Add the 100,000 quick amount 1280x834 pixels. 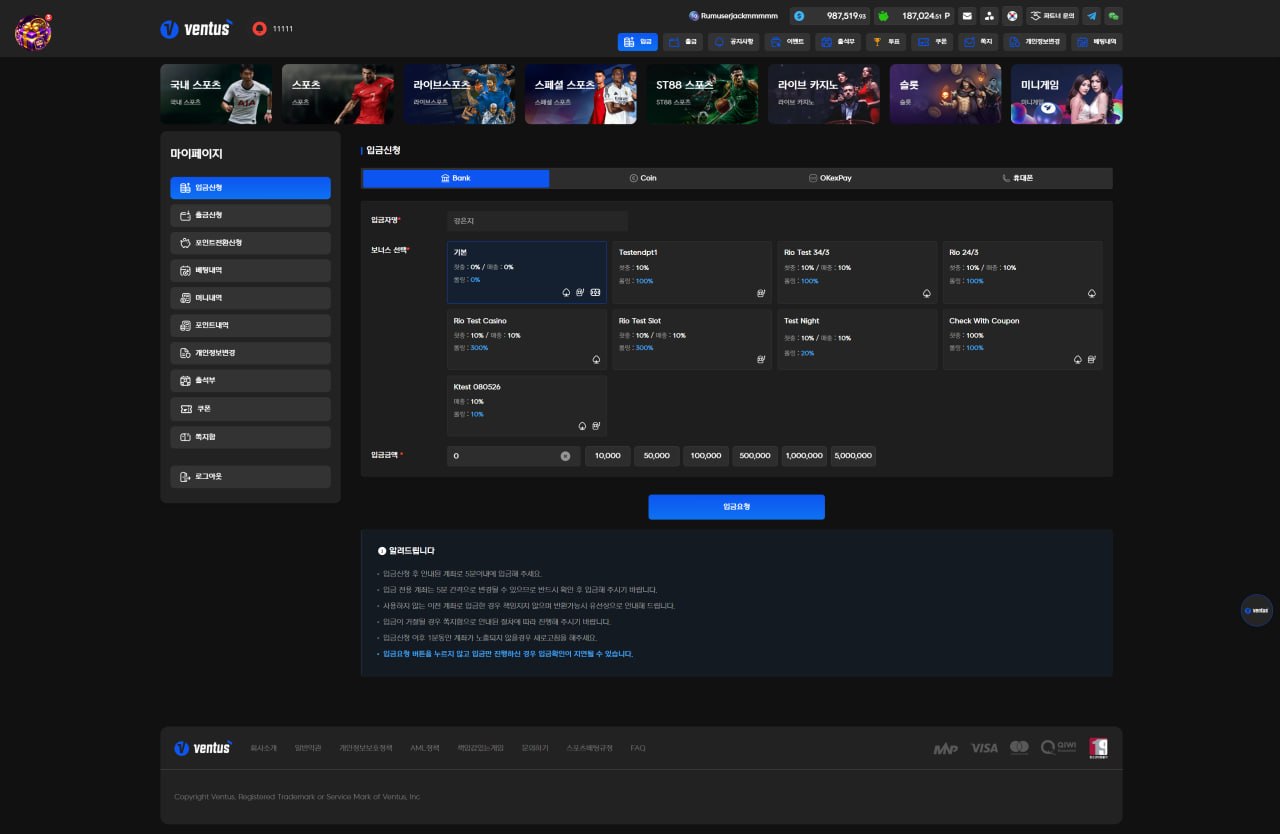click(x=706, y=456)
